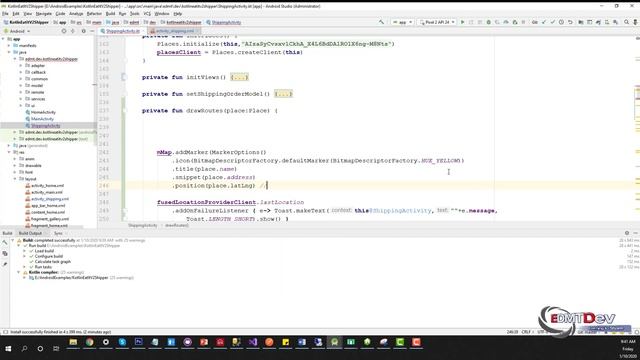Image resolution: width=640 pixels, height=360 pixels.
Task: Select the Build Output tab
Action: click(30, 233)
